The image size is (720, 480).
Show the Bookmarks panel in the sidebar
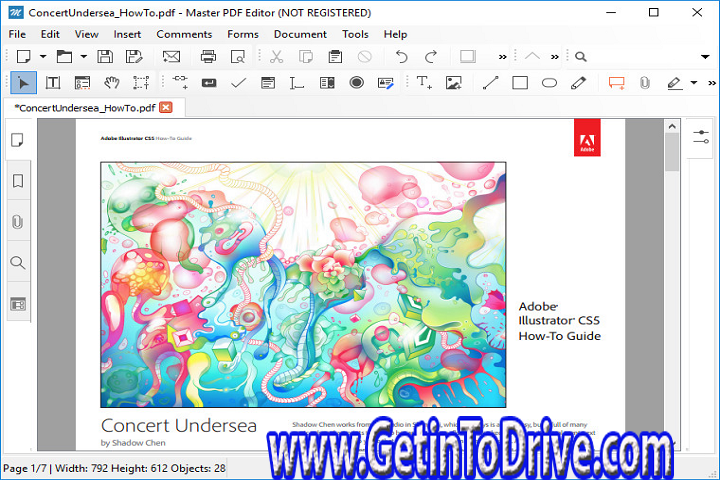click(18, 181)
